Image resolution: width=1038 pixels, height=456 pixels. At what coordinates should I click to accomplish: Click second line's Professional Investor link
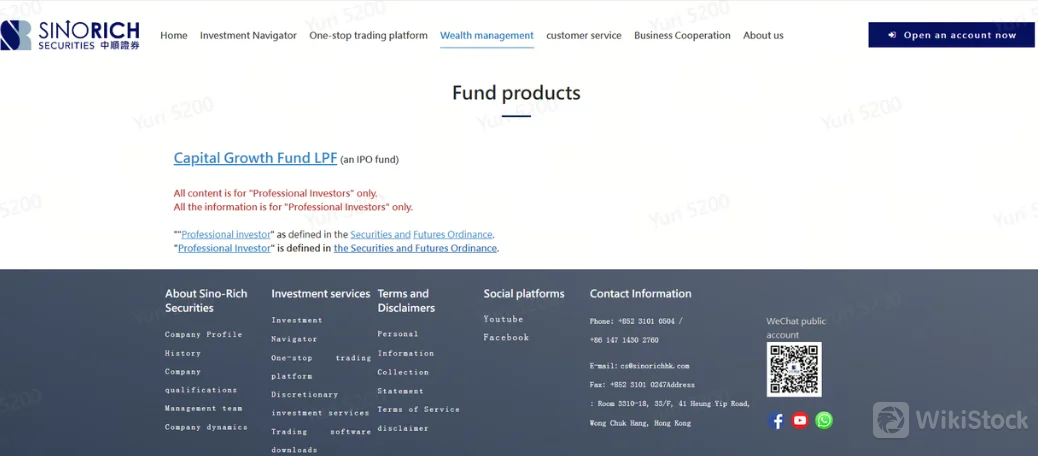coord(224,248)
